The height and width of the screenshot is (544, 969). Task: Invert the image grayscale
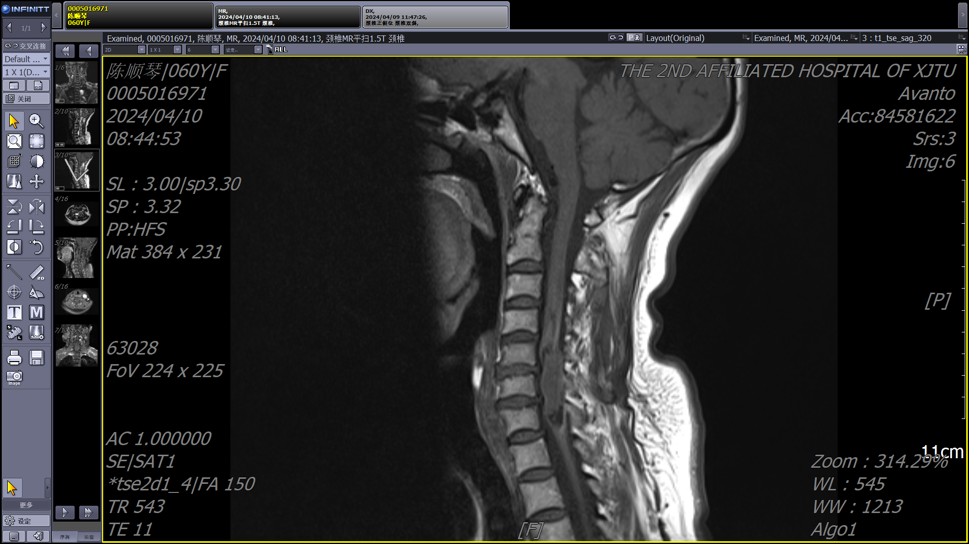click(14, 247)
